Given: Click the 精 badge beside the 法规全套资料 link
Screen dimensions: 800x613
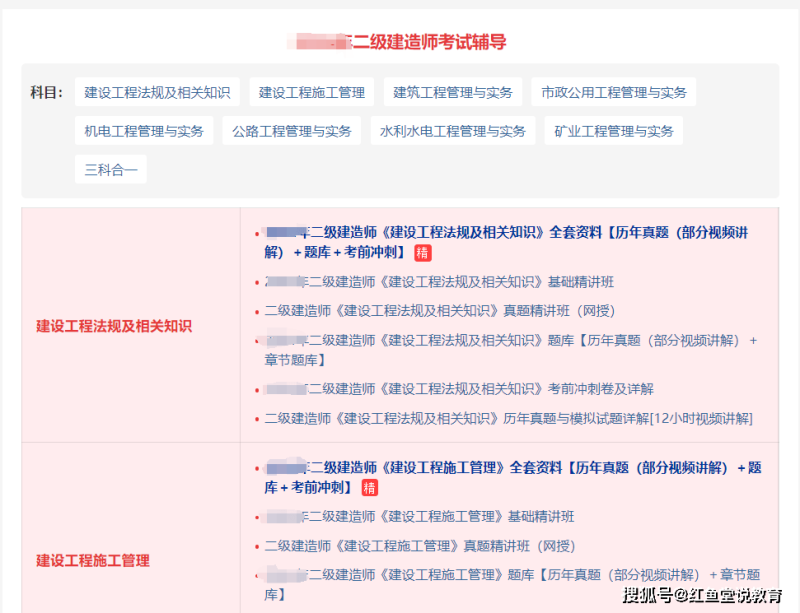Looking at the screenshot, I should pos(424,254).
